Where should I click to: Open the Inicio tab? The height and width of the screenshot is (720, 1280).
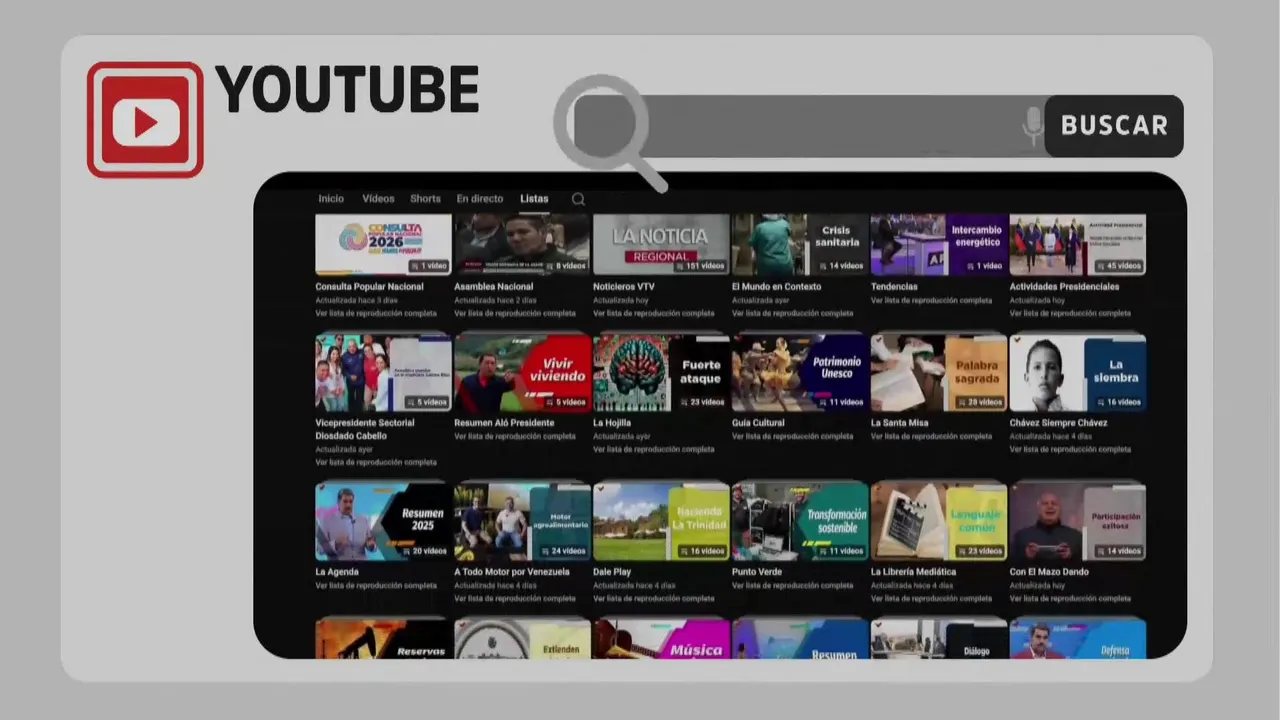(x=331, y=199)
